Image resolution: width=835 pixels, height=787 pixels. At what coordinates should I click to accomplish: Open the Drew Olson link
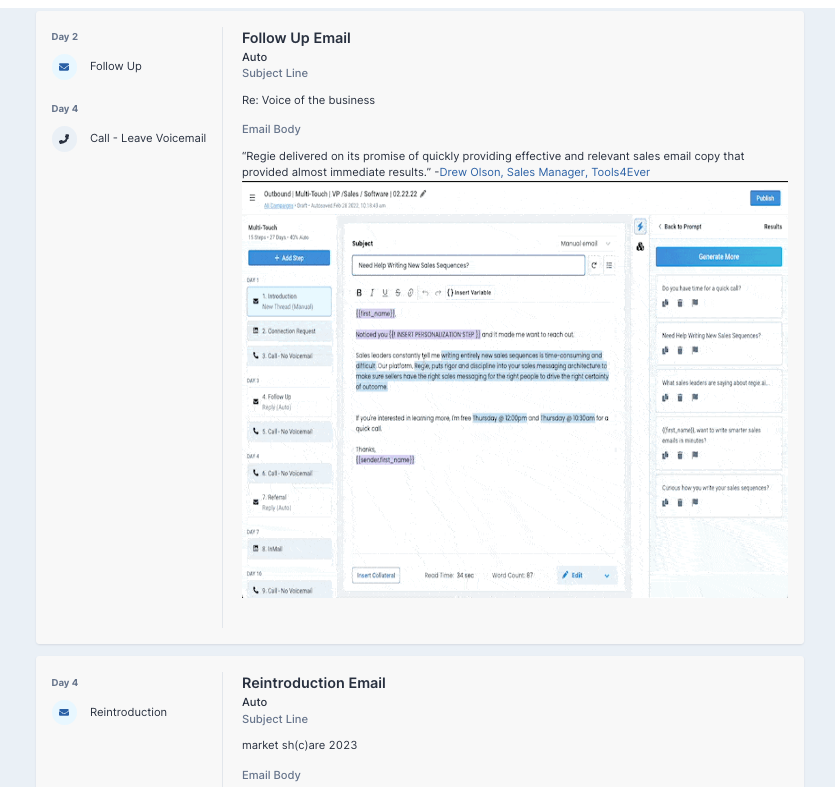click(470, 173)
